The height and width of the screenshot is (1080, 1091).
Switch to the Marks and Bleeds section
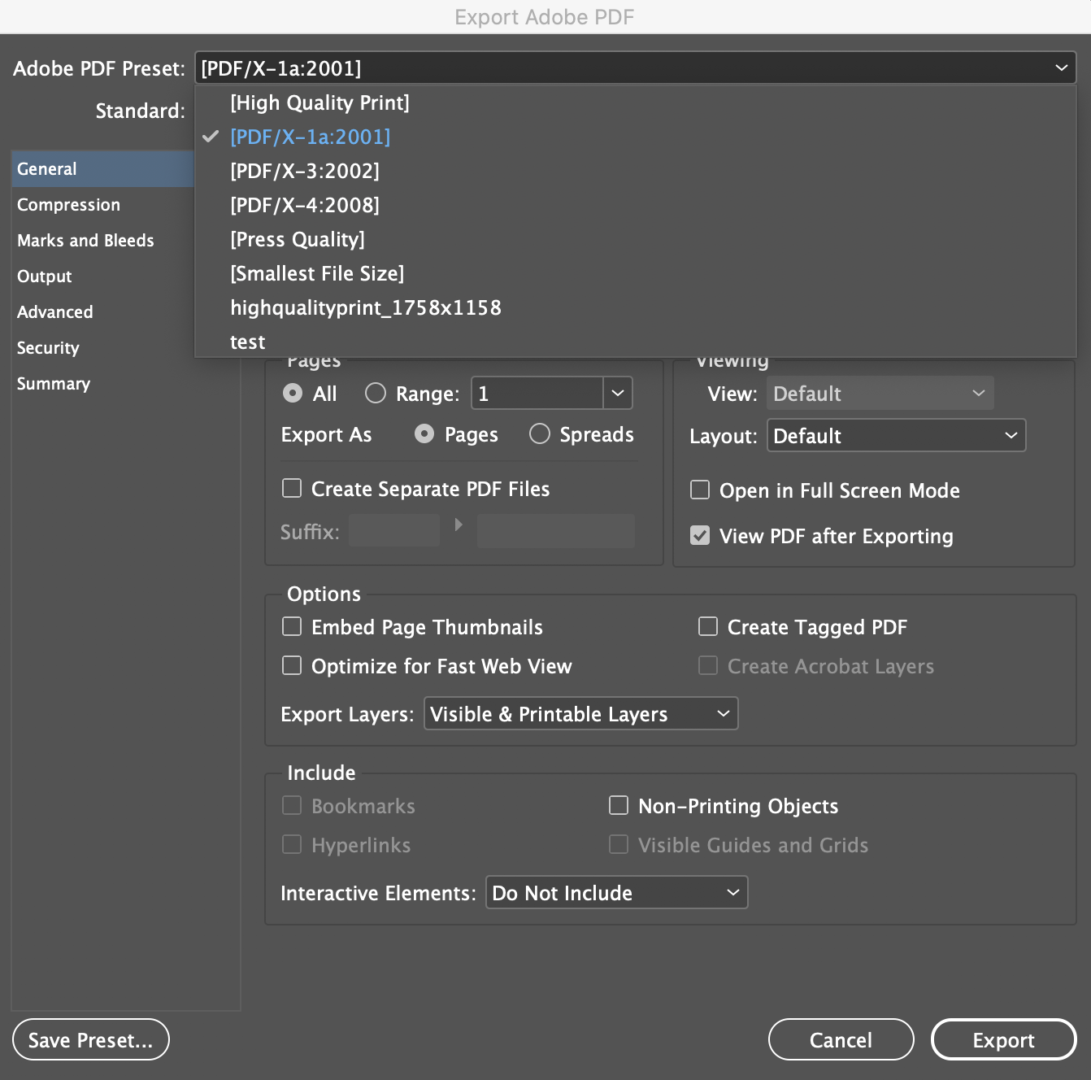click(x=85, y=241)
